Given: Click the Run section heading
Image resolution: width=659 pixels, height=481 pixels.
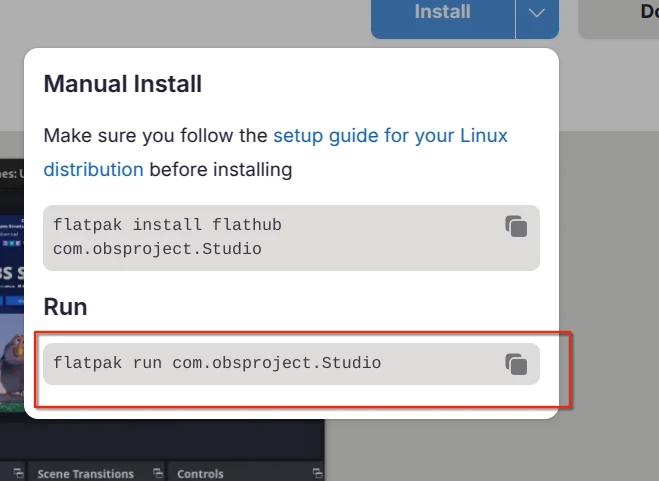Looking at the screenshot, I should click(66, 307).
